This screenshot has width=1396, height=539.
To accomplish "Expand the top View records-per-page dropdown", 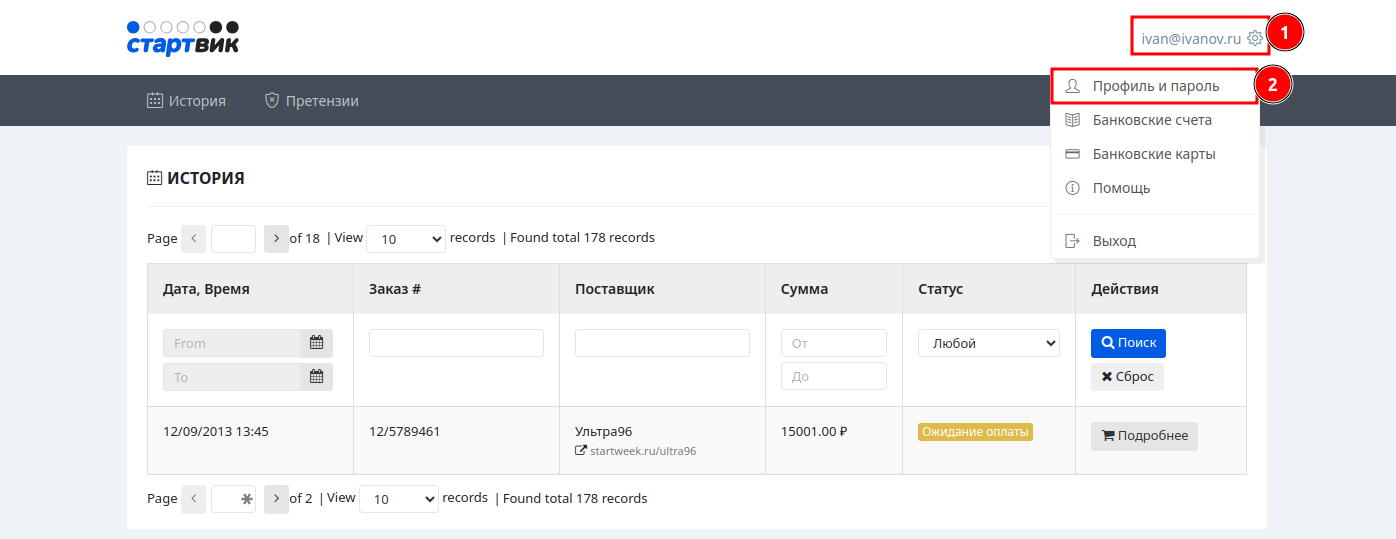I will pos(406,239).
